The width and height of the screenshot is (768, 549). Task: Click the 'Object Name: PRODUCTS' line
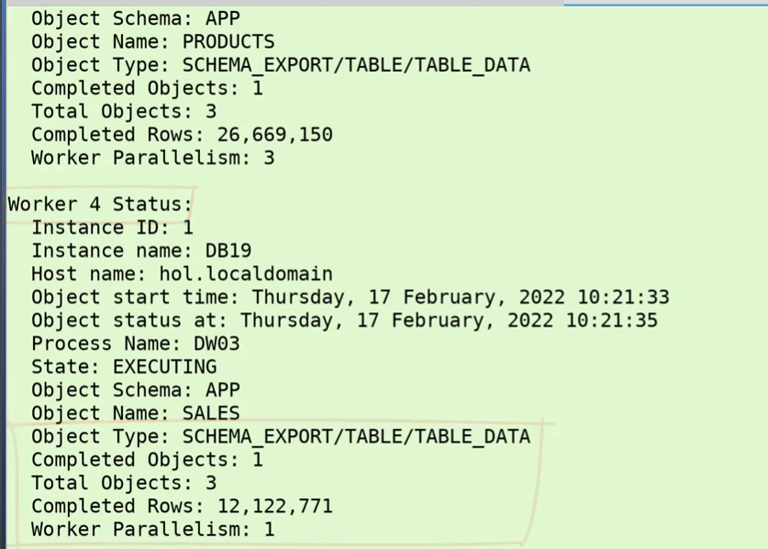(x=153, y=42)
